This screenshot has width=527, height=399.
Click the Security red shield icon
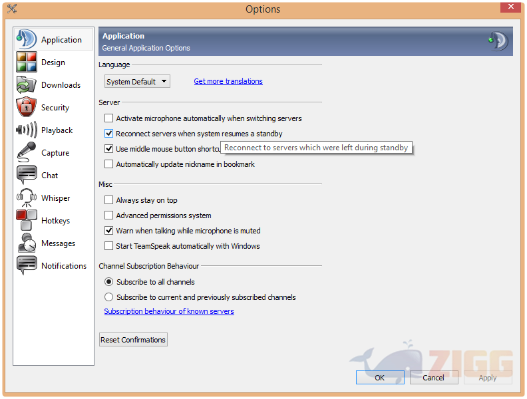(x=26, y=107)
